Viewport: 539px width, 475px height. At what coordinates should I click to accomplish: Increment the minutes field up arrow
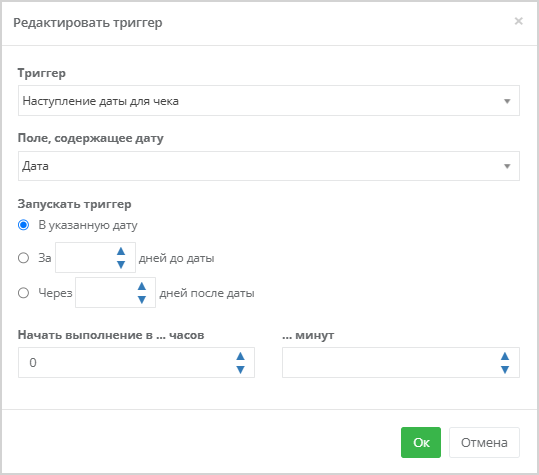[505, 356]
